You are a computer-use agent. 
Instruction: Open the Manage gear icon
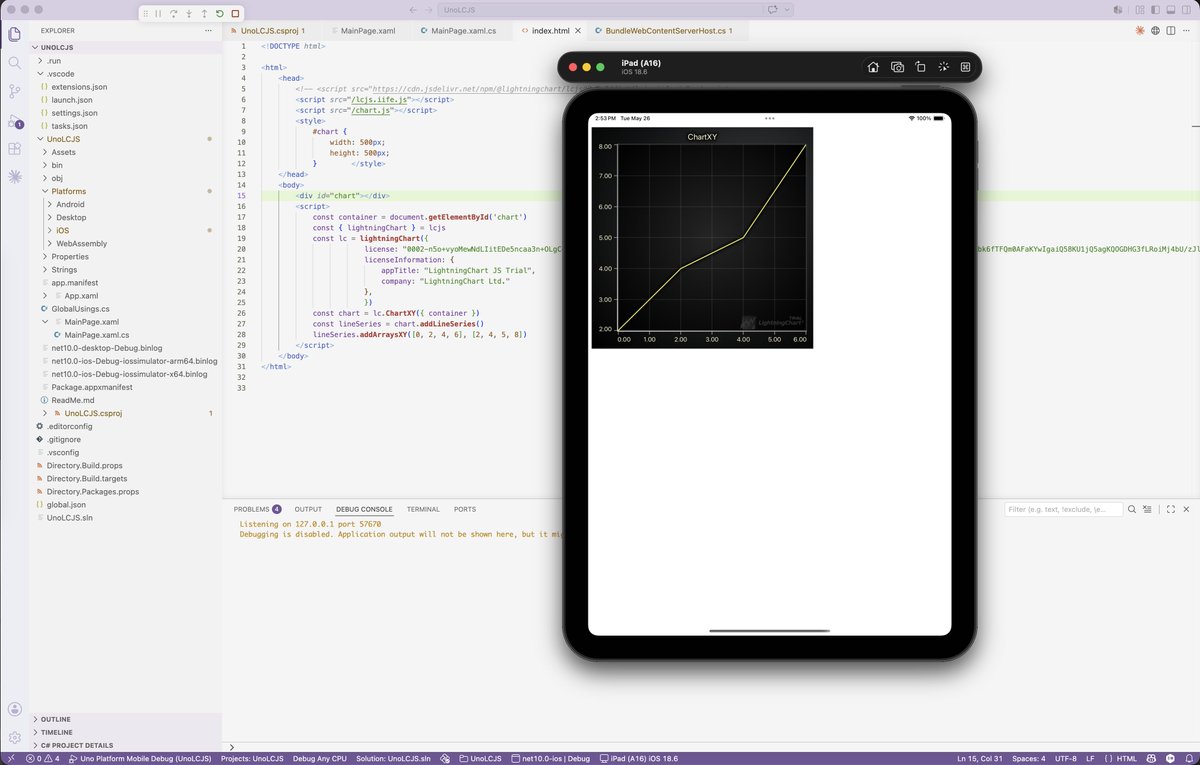(x=14, y=738)
